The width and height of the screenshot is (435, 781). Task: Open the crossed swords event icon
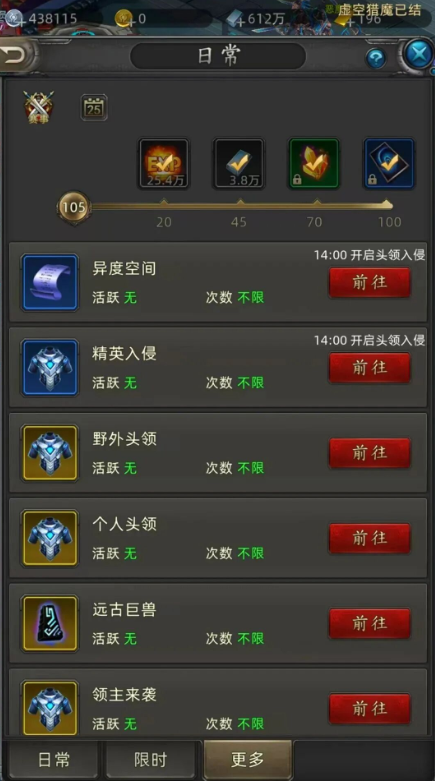click(38, 107)
